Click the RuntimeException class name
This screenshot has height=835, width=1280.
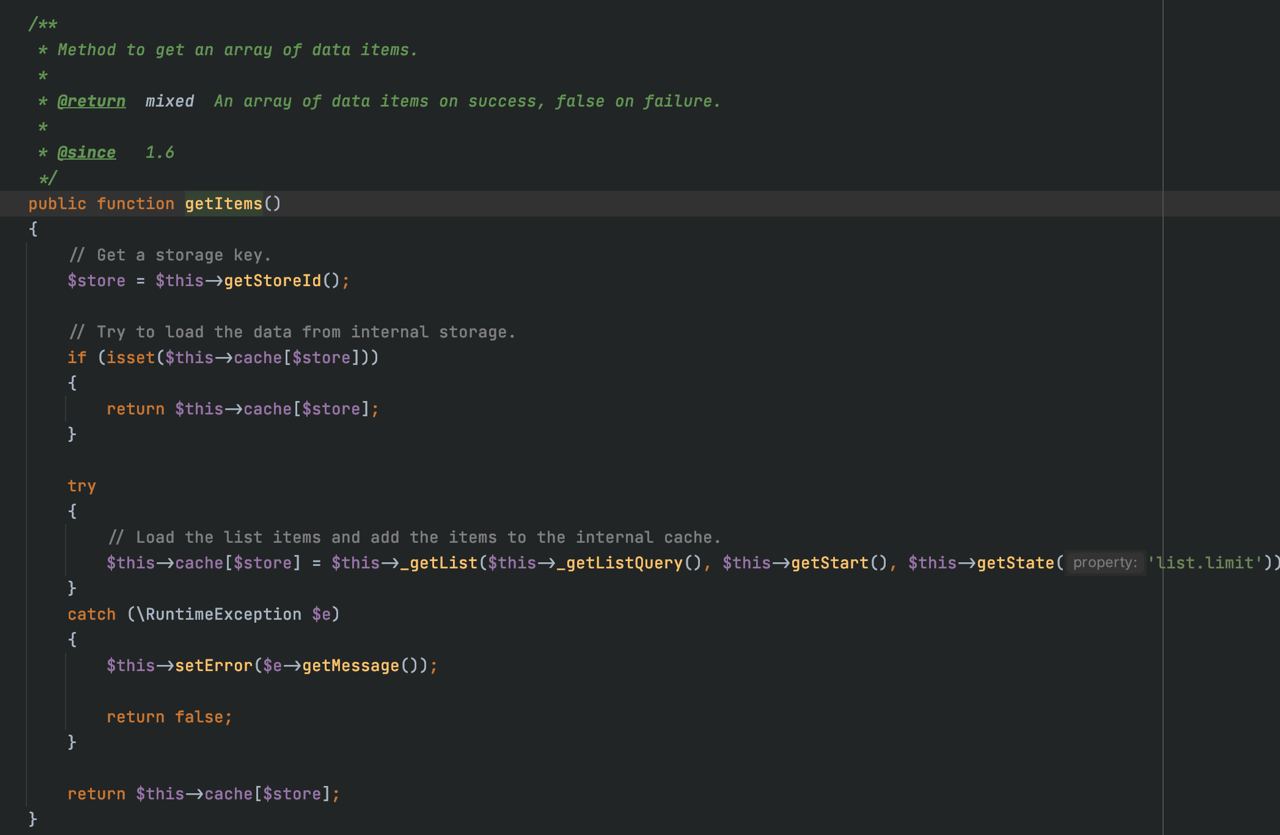click(223, 614)
